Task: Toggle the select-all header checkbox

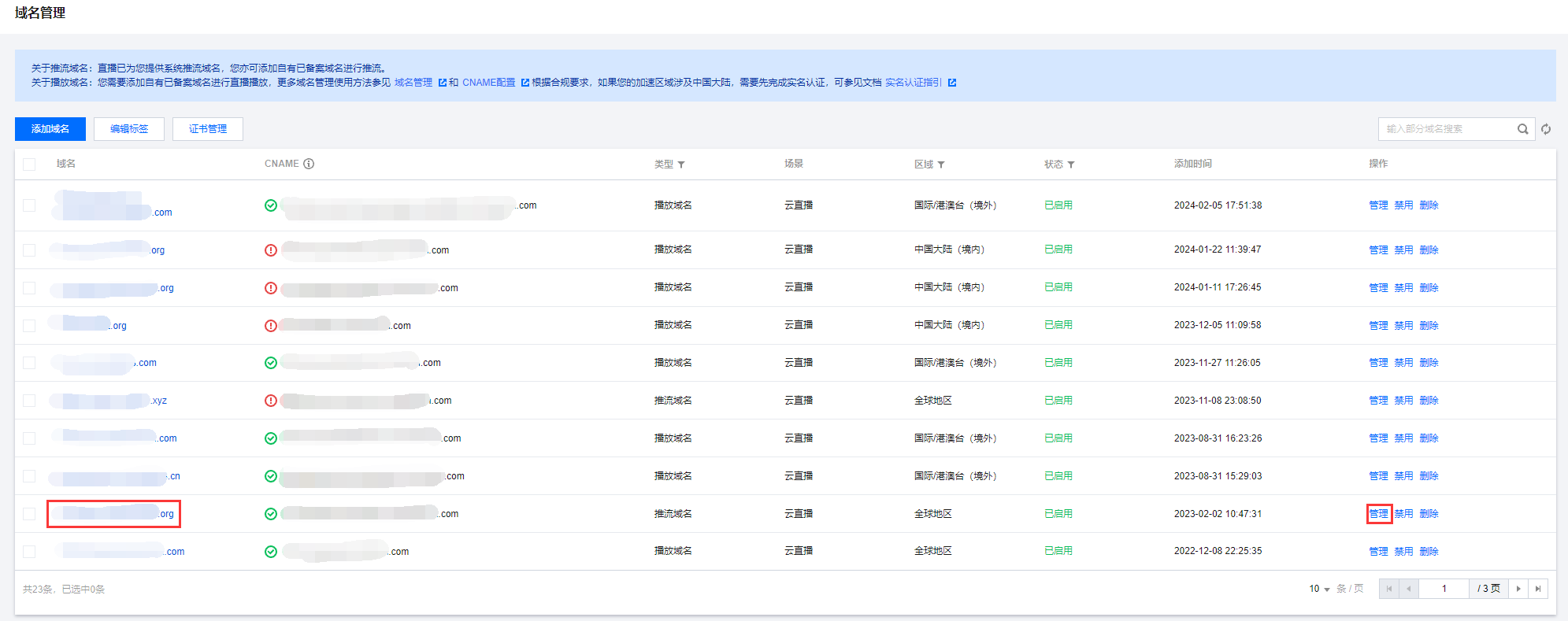Action: 29,164
